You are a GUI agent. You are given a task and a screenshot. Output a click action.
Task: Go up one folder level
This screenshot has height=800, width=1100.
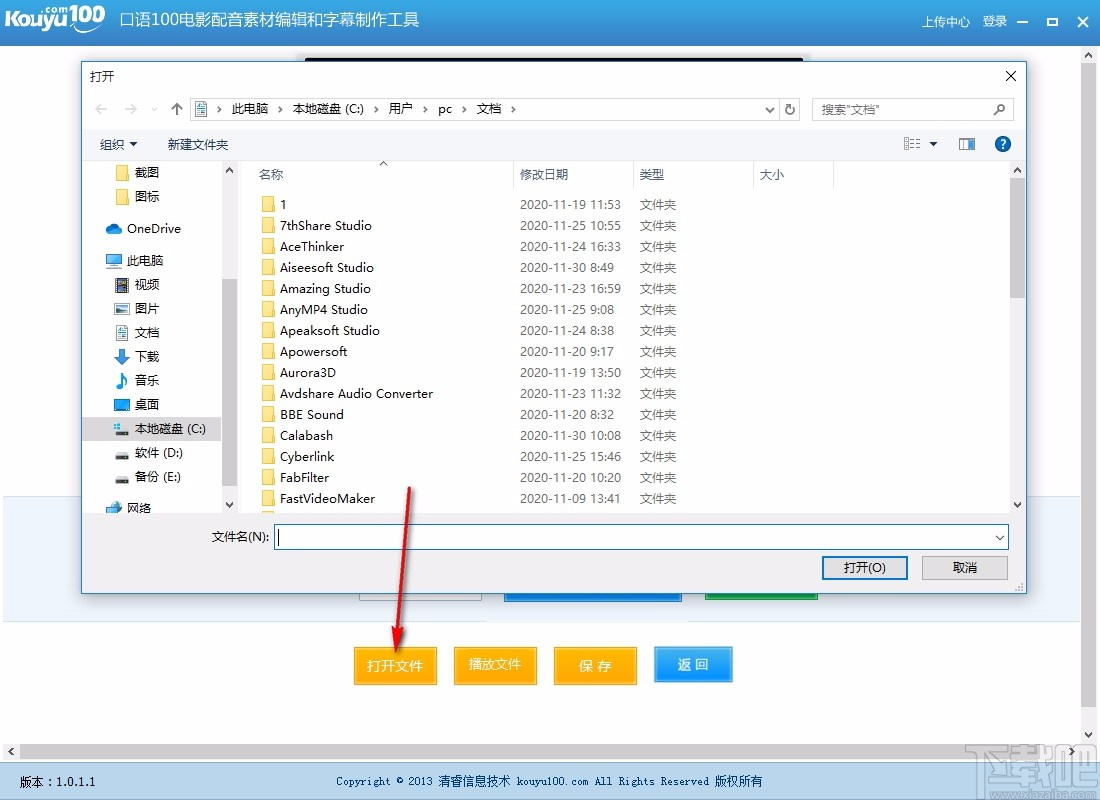[x=177, y=109]
